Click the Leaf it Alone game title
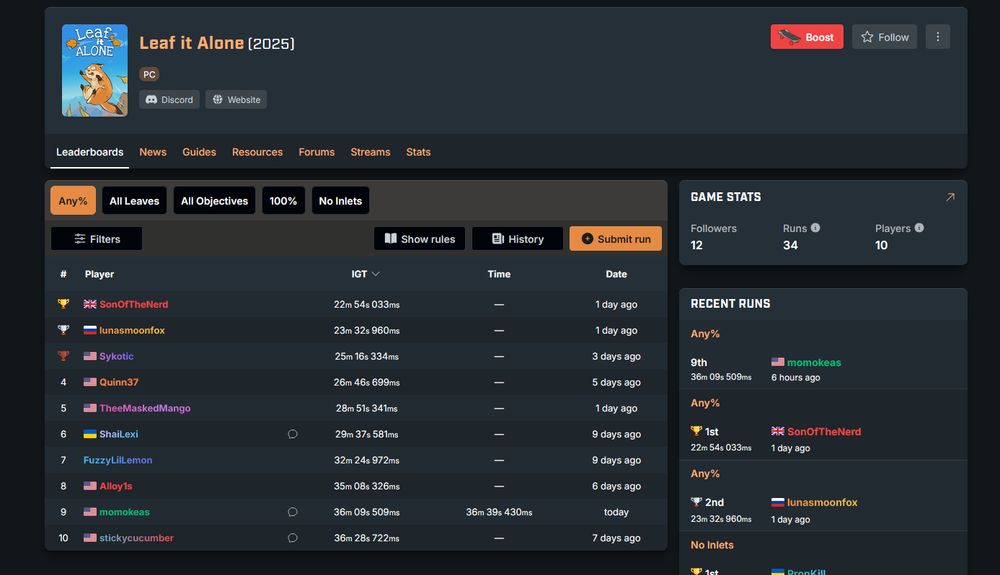This screenshot has height=575, width=1000. [x=191, y=43]
